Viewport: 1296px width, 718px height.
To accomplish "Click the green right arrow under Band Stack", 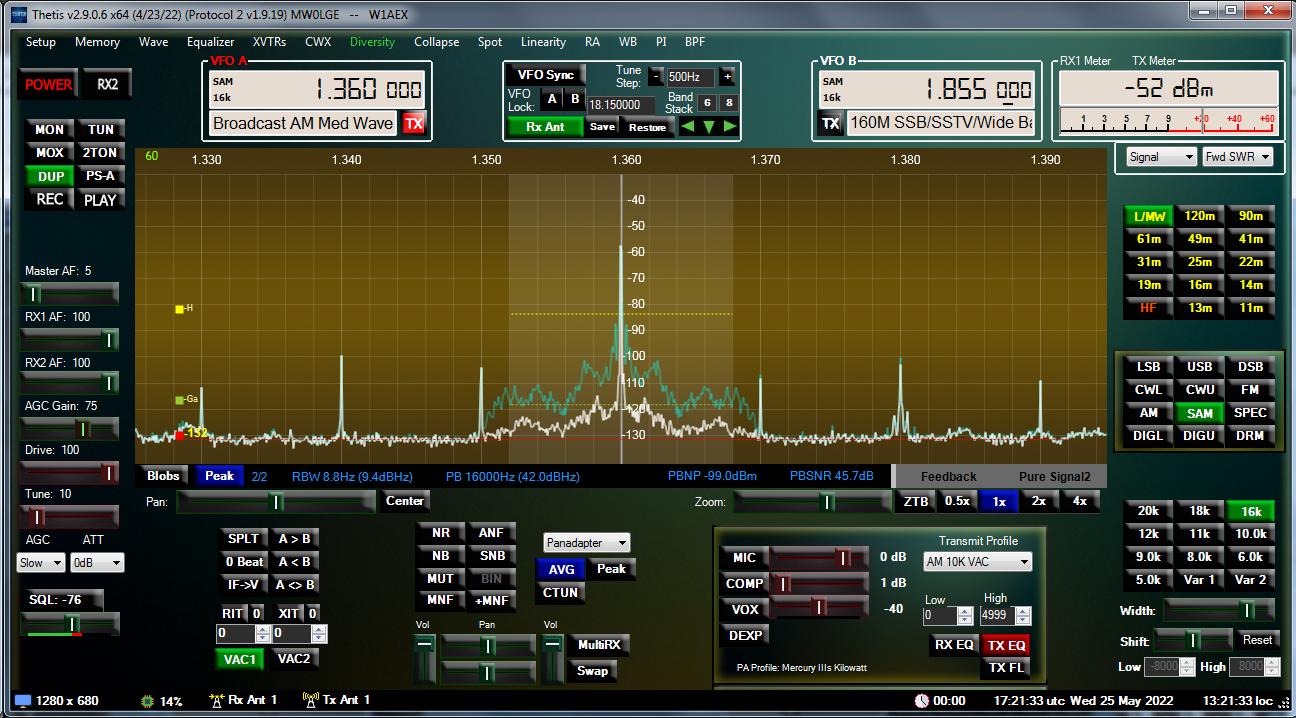I will [x=730, y=127].
